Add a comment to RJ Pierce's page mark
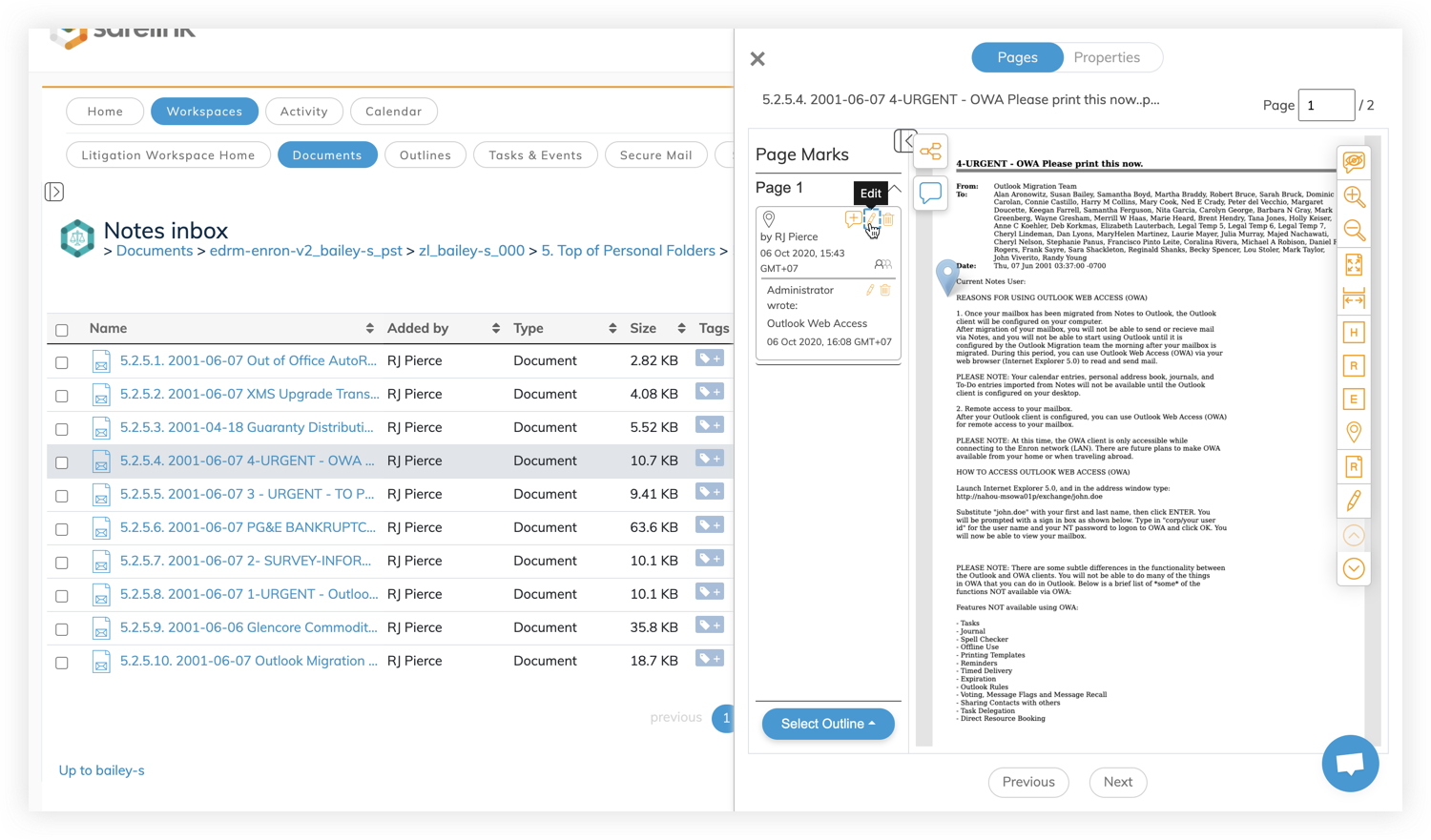1431x840 pixels. coord(852,219)
